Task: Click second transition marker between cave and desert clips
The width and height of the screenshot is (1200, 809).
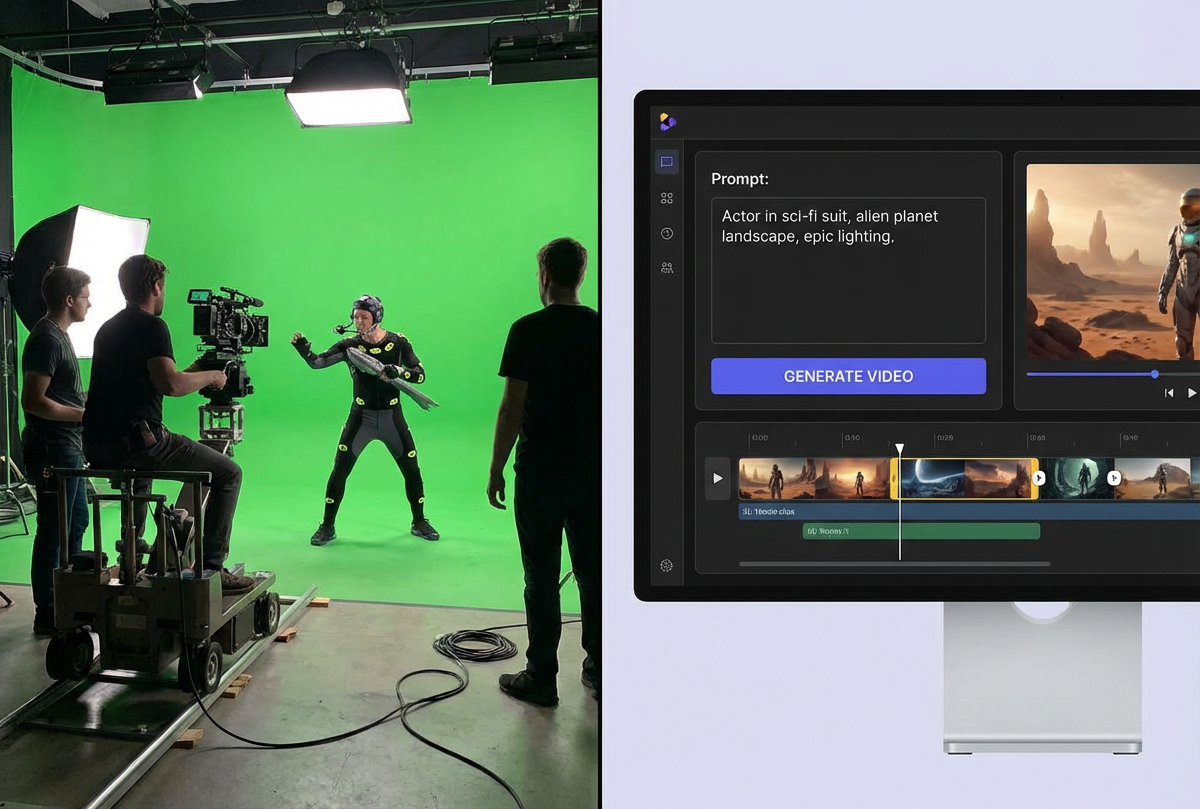Action: point(1114,478)
